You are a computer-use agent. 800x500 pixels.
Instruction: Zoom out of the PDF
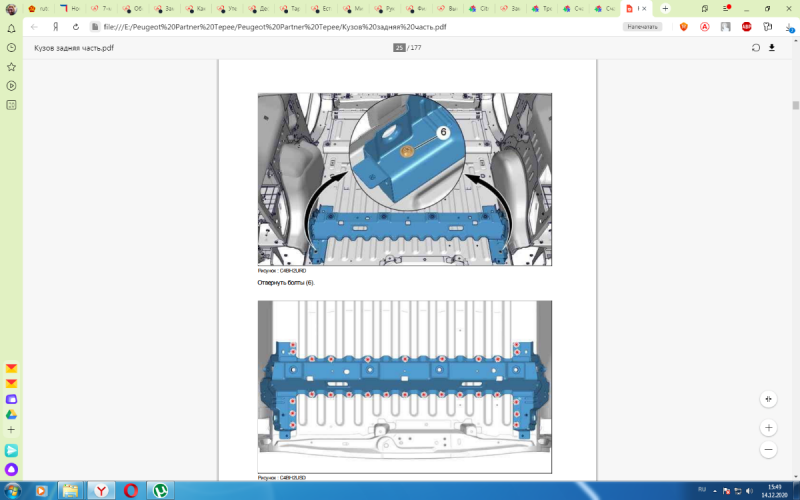pos(768,450)
